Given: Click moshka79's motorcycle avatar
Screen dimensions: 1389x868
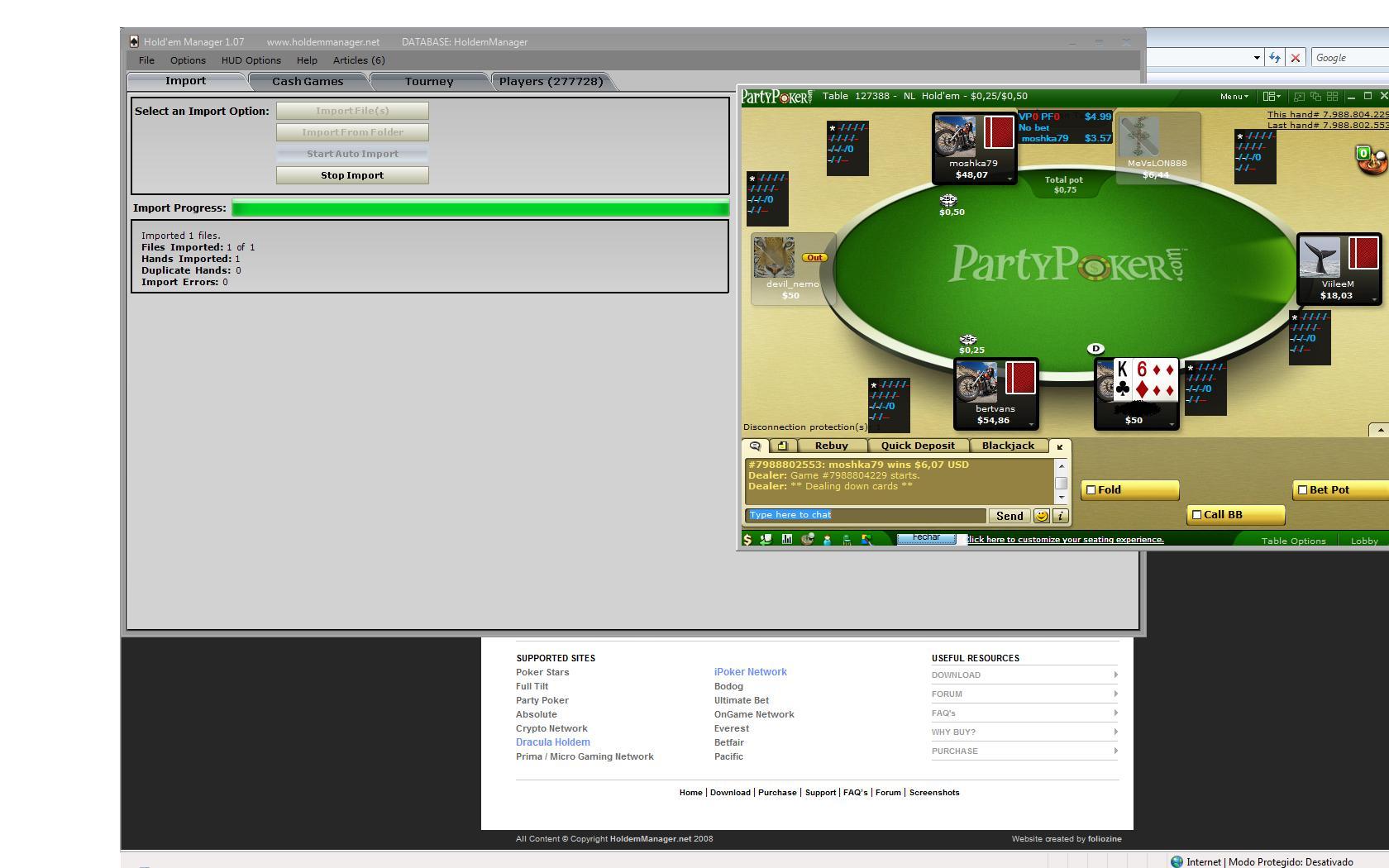Looking at the screenshot, I should pyautogui.click(x=956, y=136).
